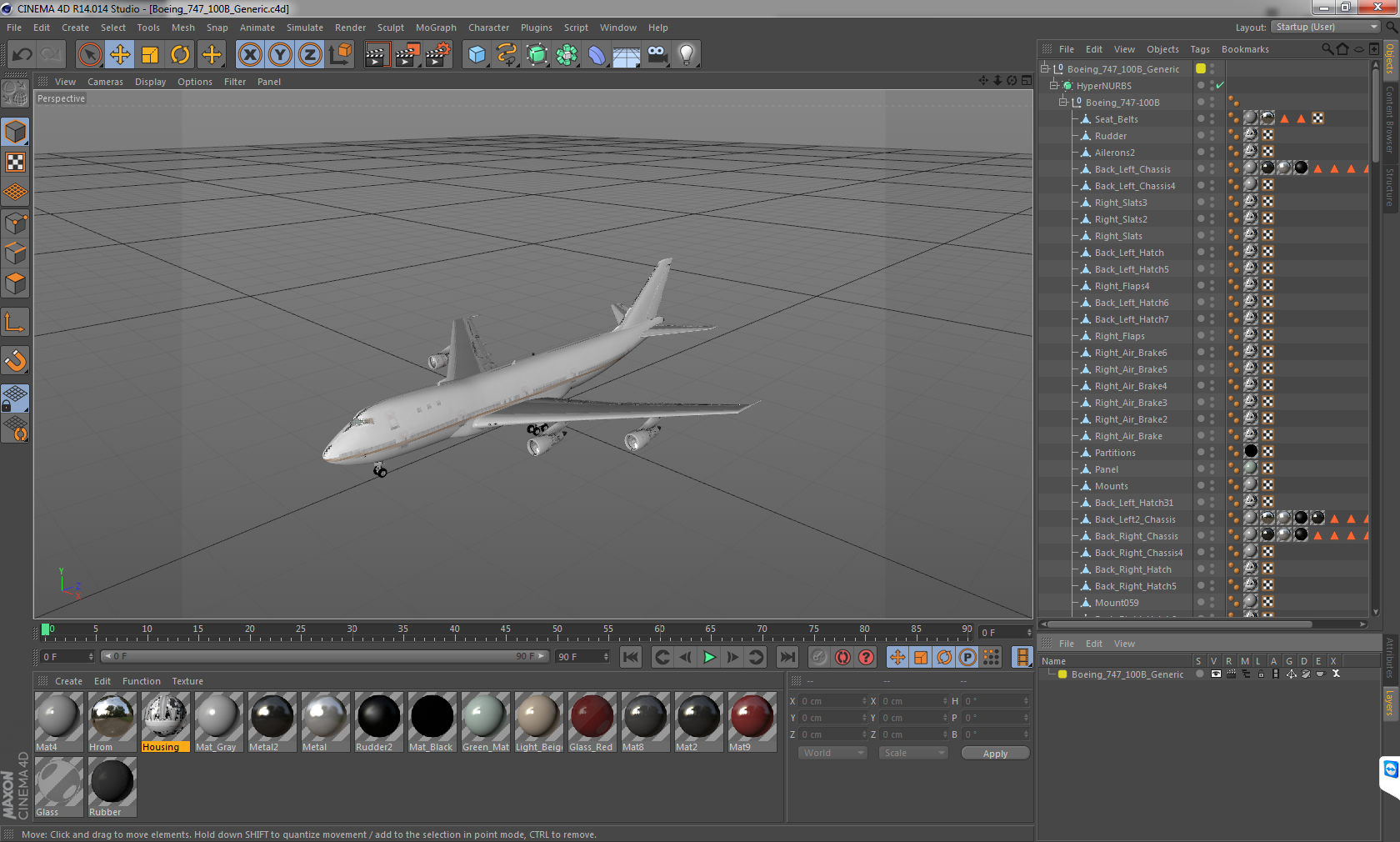Open the Sculpt menu
1400x842 pixels.
tap(390, 28)
